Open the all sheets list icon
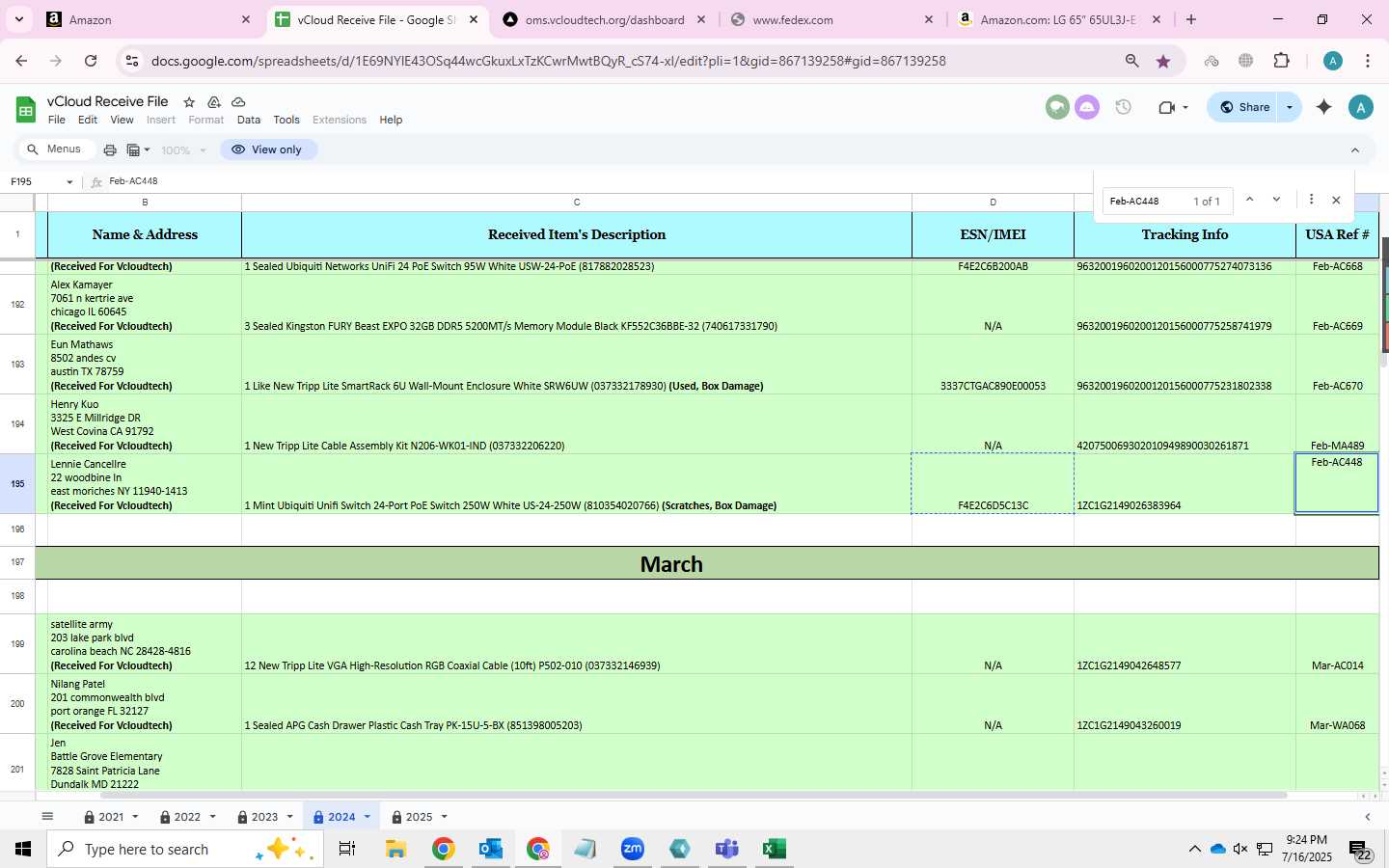1389x868 pixels. point(47,816)
